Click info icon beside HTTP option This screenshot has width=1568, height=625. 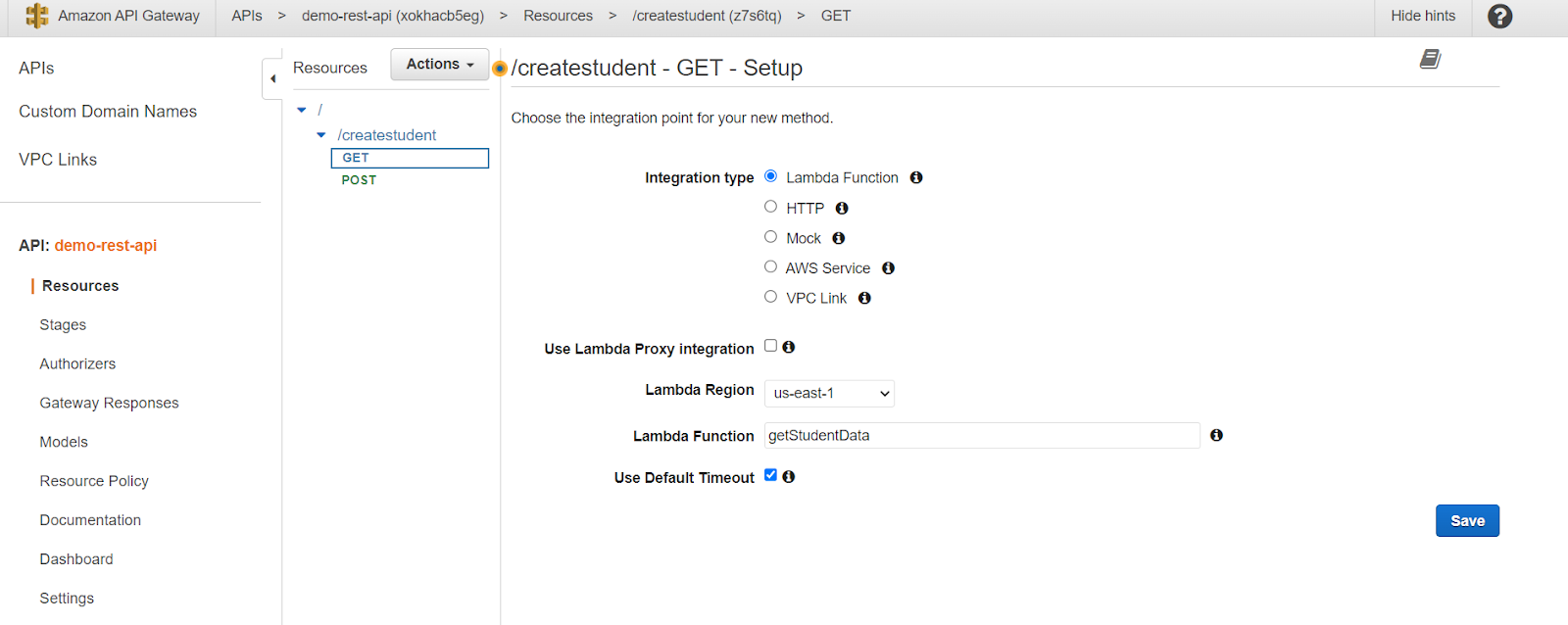pyautogui.click(x=842, y=208)
